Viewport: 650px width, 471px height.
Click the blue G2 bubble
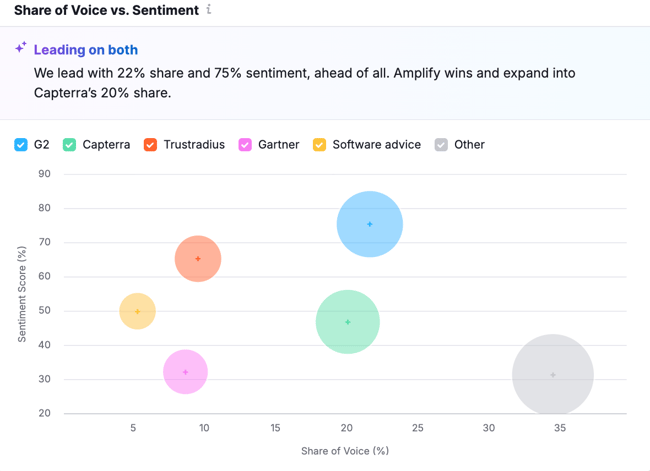click(369, 224)
